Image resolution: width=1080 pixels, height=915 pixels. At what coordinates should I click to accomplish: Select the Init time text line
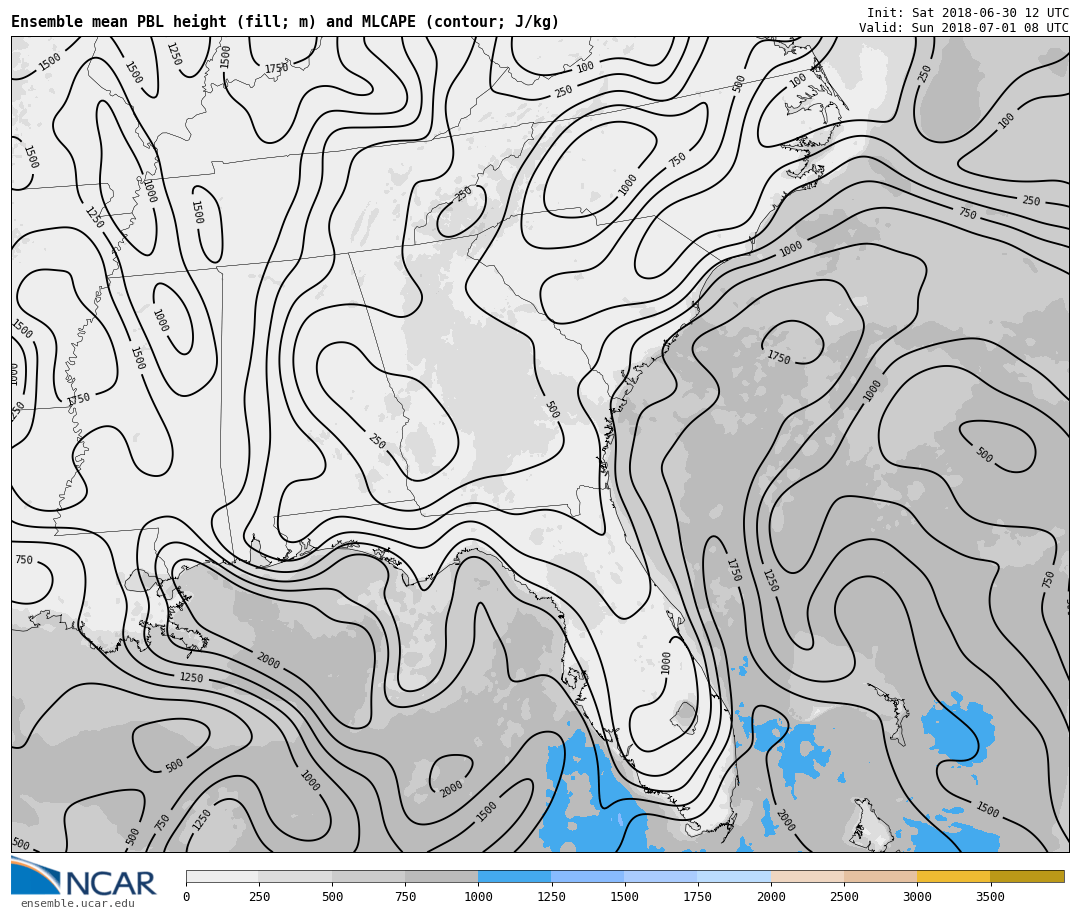pos(967,13)
